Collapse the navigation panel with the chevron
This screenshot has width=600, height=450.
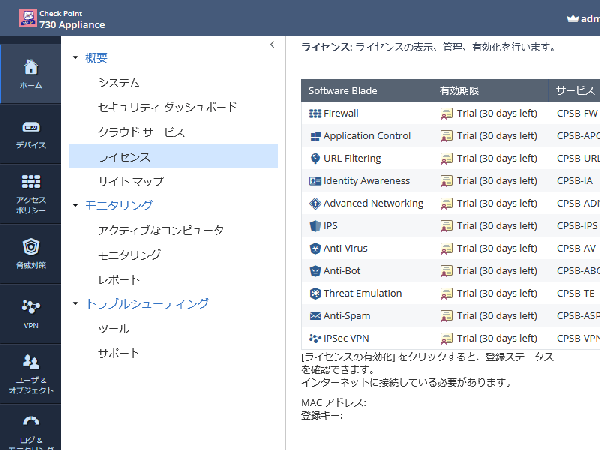pyautogui.click(x=272, y=45)
